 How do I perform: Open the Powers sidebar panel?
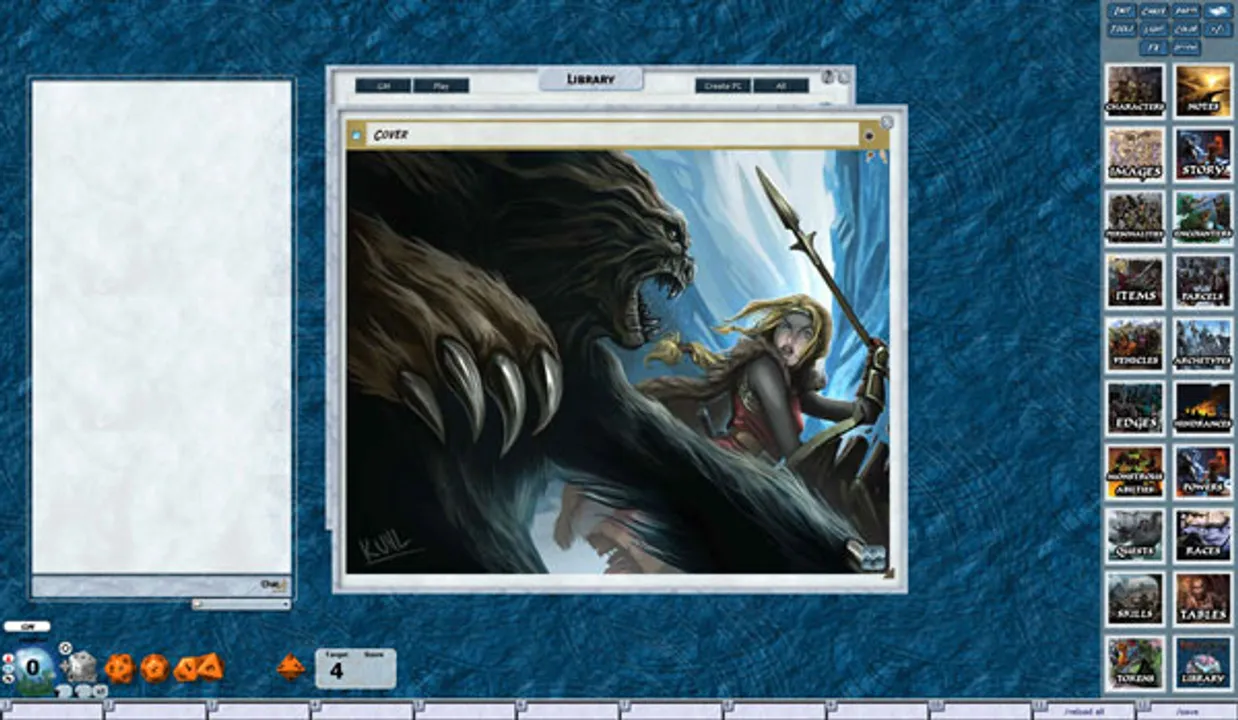1203,471
